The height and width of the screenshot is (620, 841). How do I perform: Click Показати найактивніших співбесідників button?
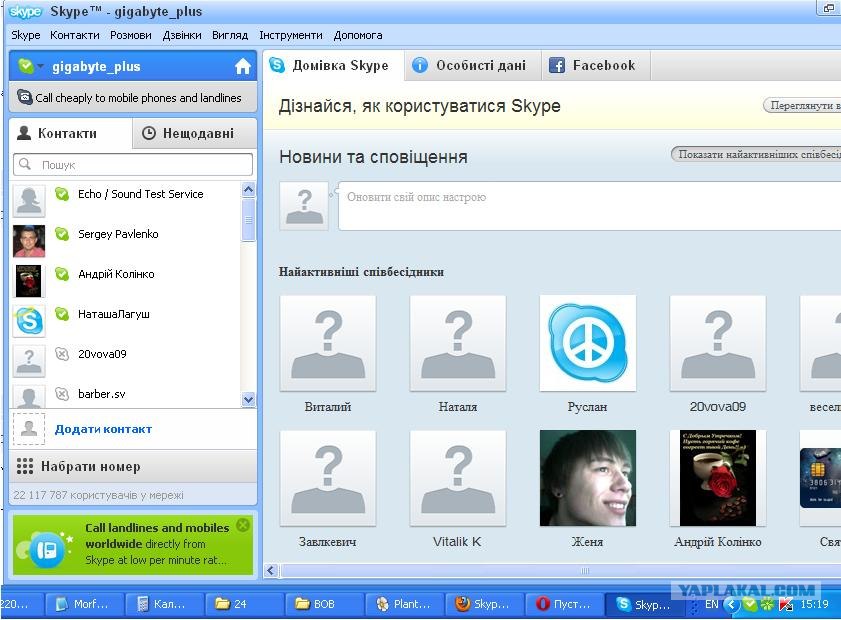[x=756, y=154]
